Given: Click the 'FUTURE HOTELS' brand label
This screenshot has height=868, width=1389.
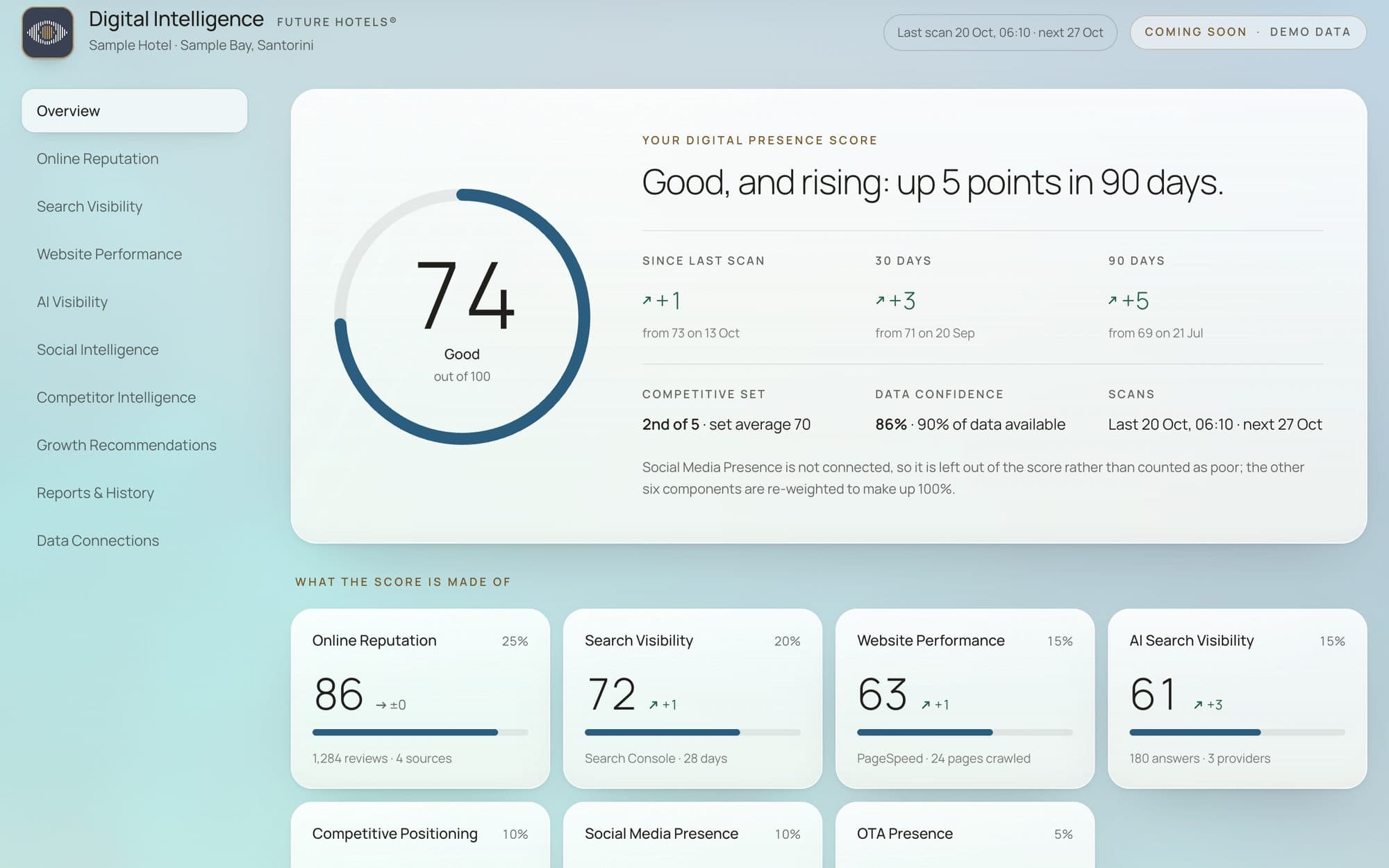Looking at the screenshot, I should coord(337,22).
